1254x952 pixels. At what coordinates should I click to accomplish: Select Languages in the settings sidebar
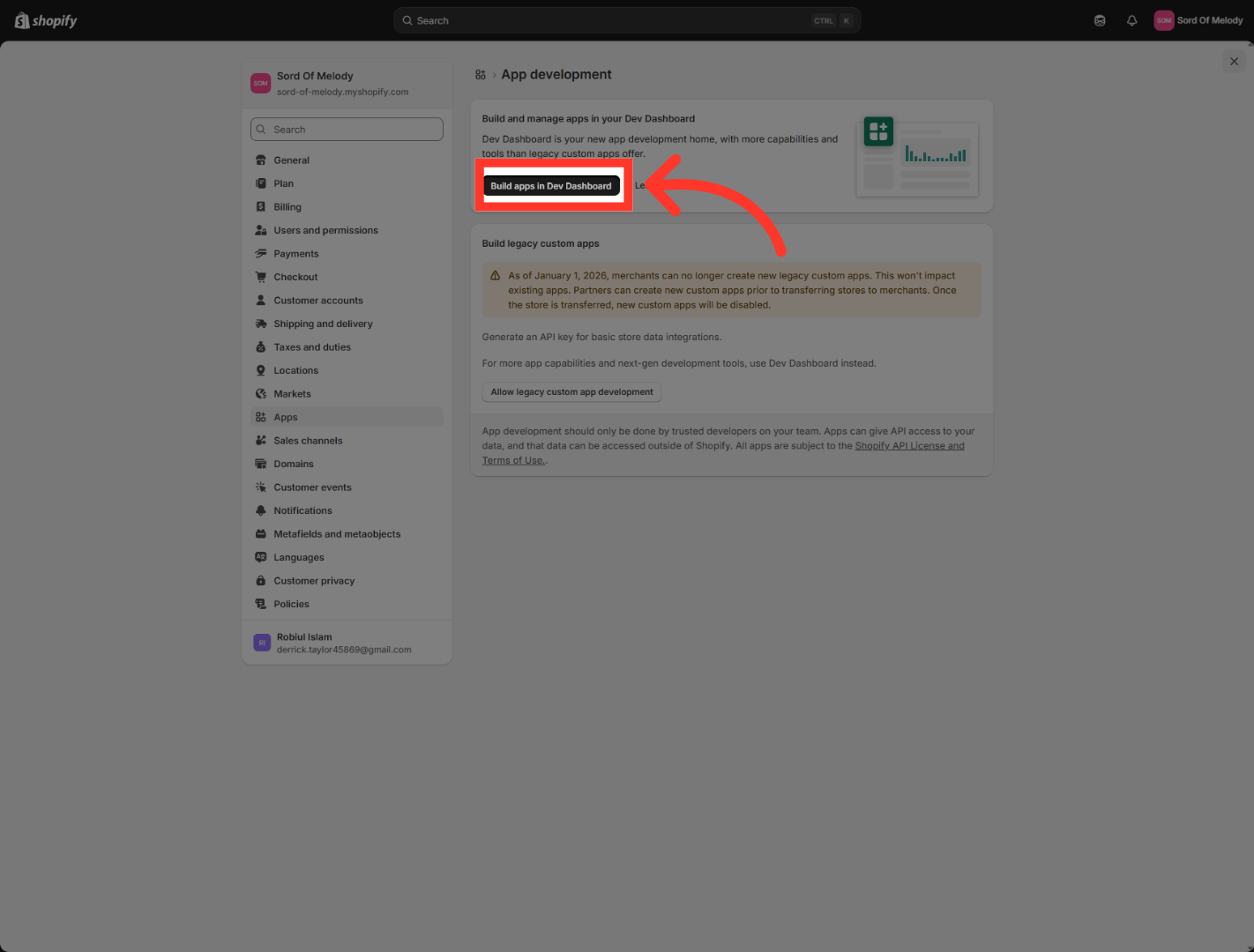coord(347,557)
